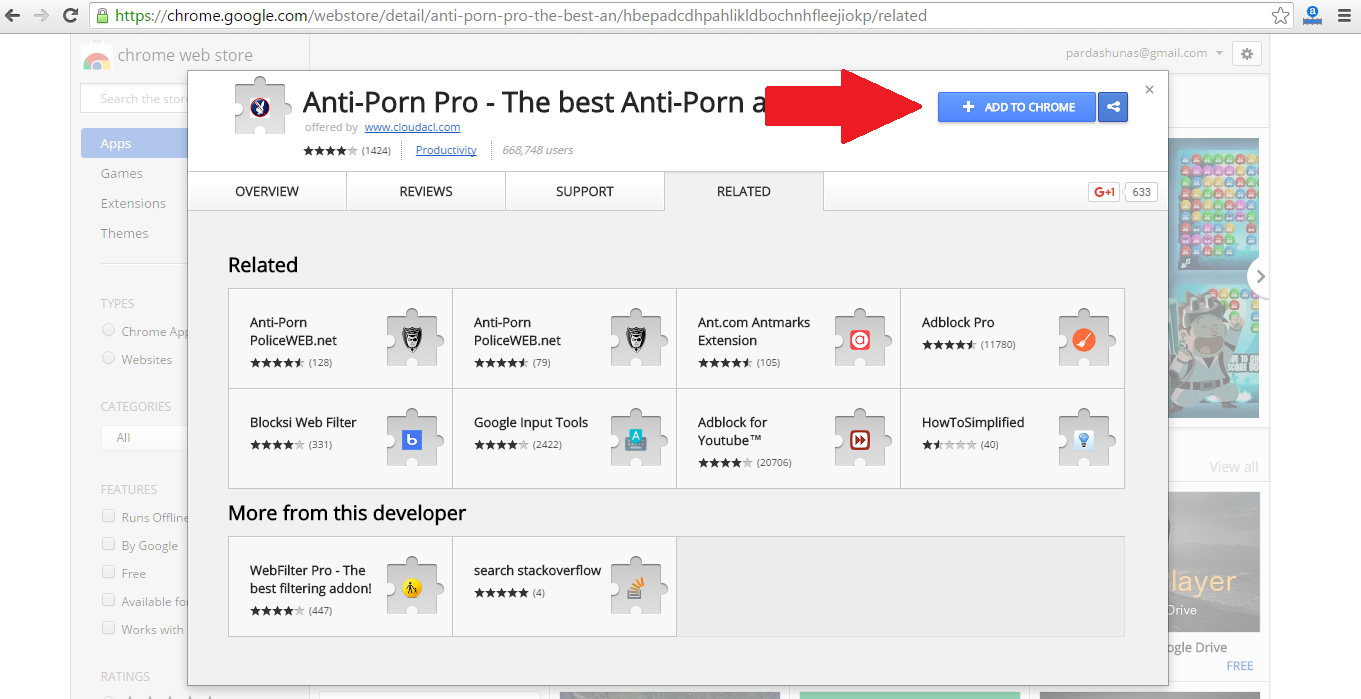Toggle the By Google checkbox
Screen dimensions: 1361x699
coord(108,545)
